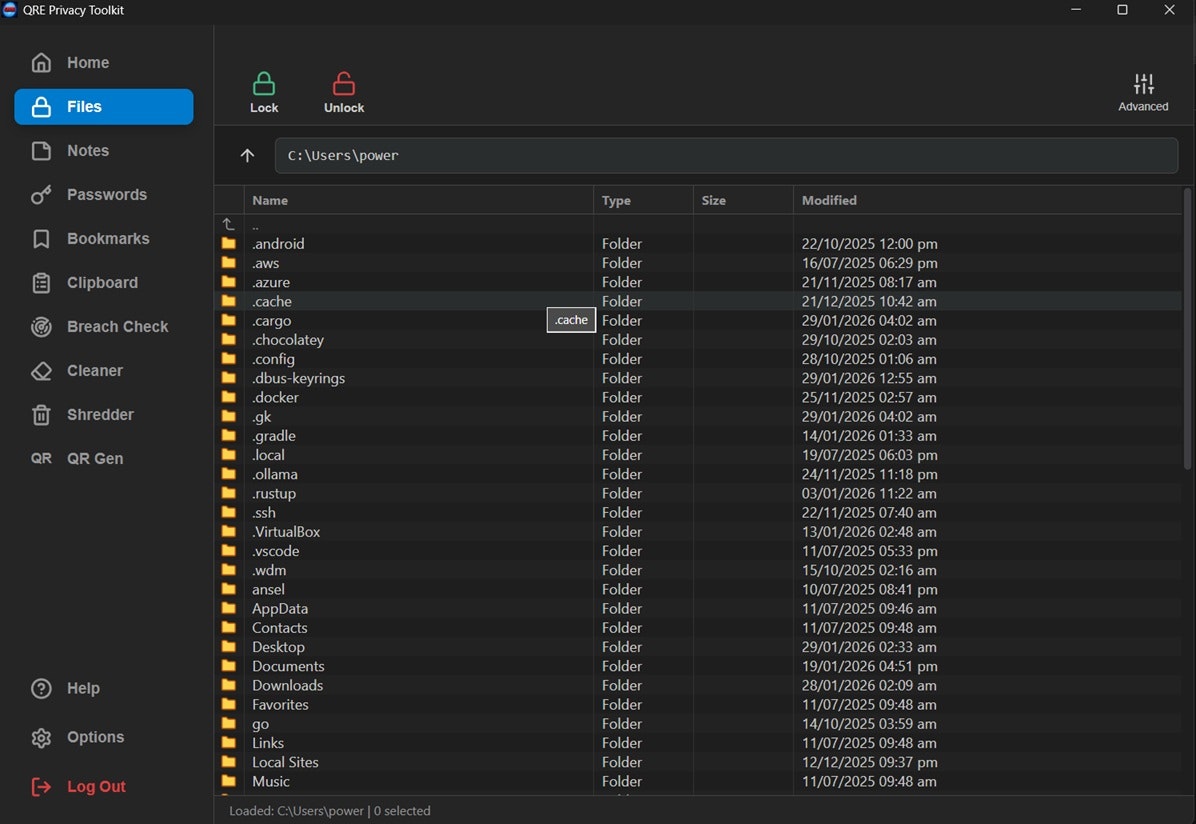Viewport: 1196px width, 824px height.
Task: Click Log Out
Action: click(96, 786)
